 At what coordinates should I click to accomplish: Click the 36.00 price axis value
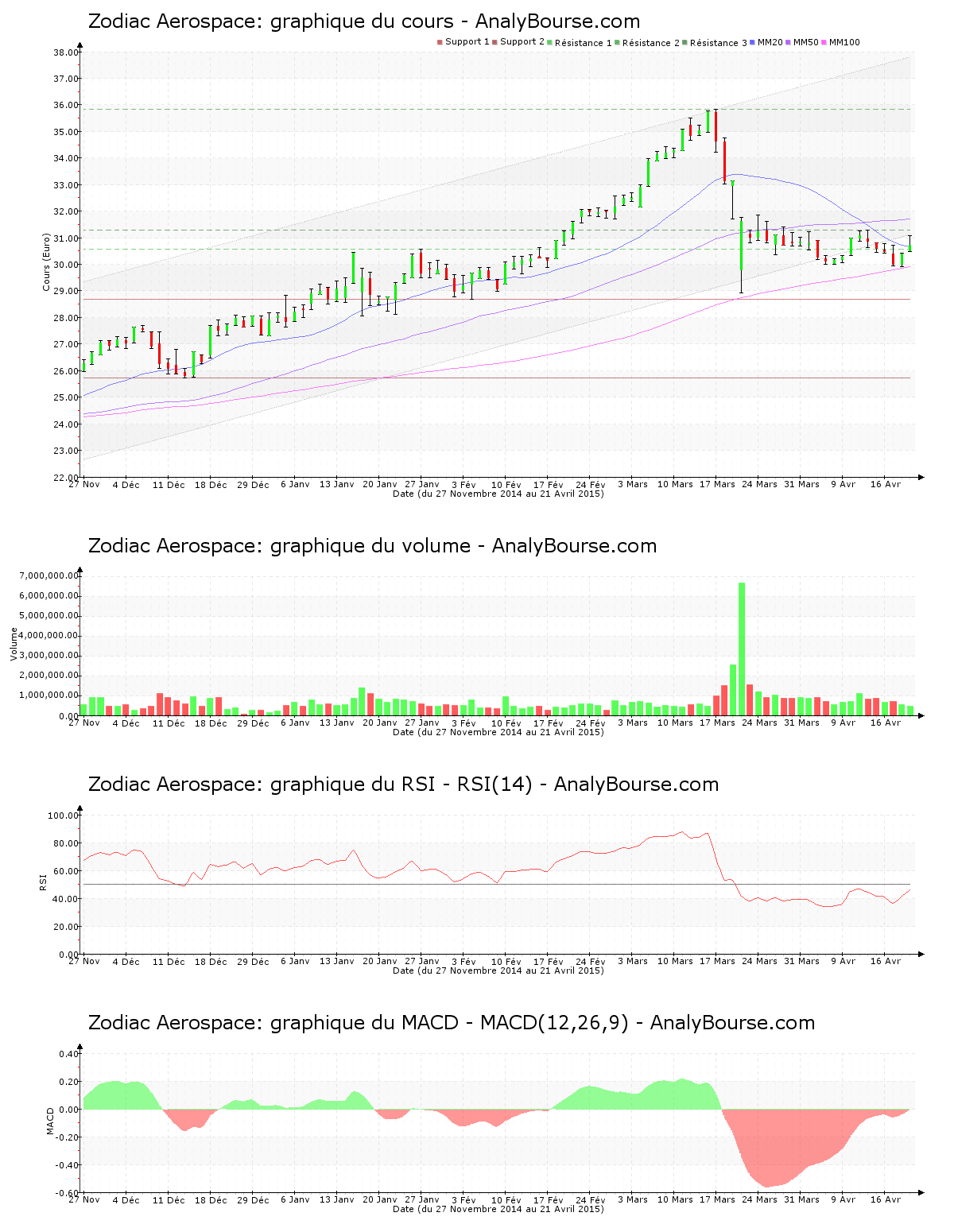[65, 105]
